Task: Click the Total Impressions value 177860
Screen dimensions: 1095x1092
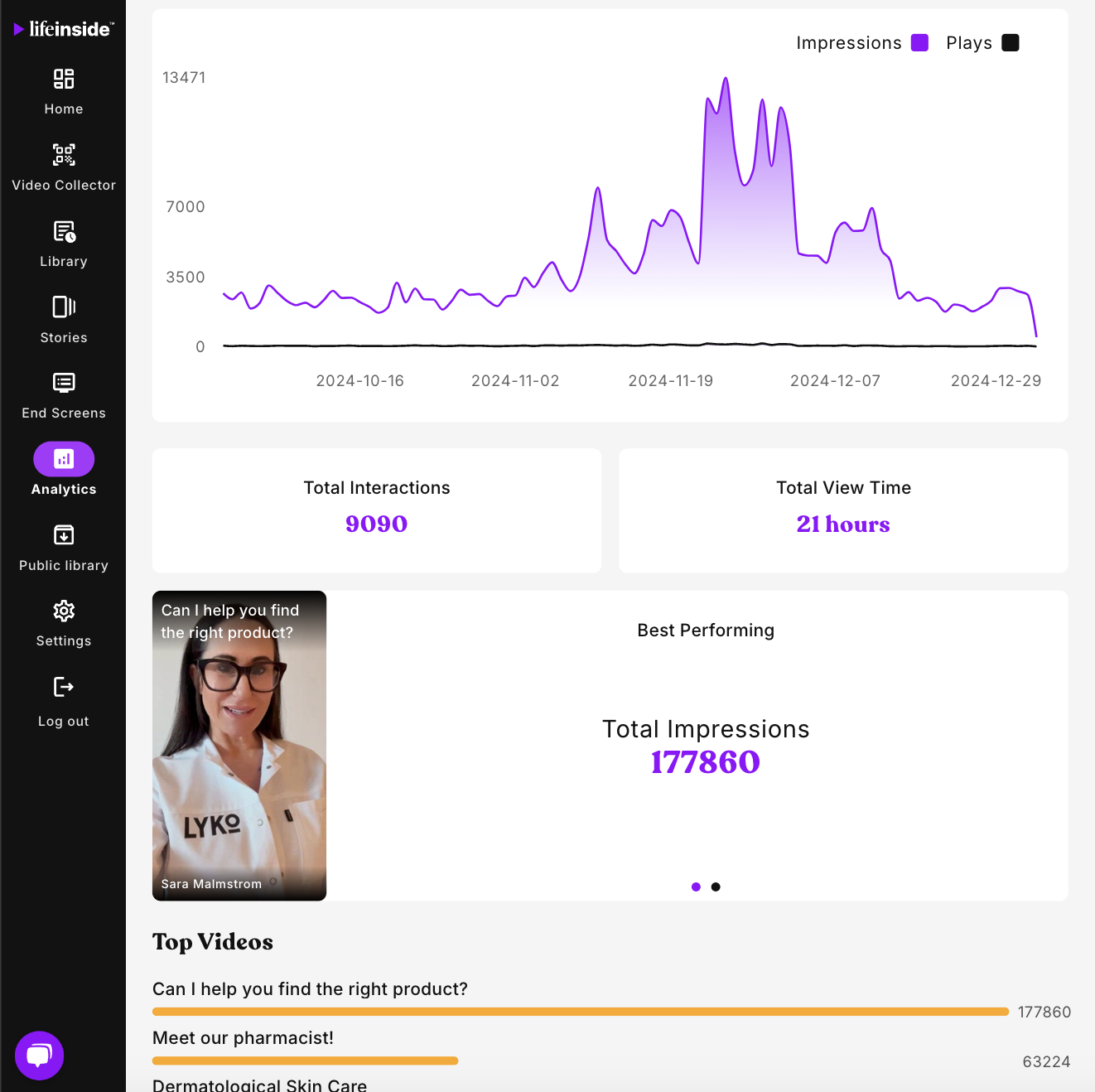Action: 706,762
